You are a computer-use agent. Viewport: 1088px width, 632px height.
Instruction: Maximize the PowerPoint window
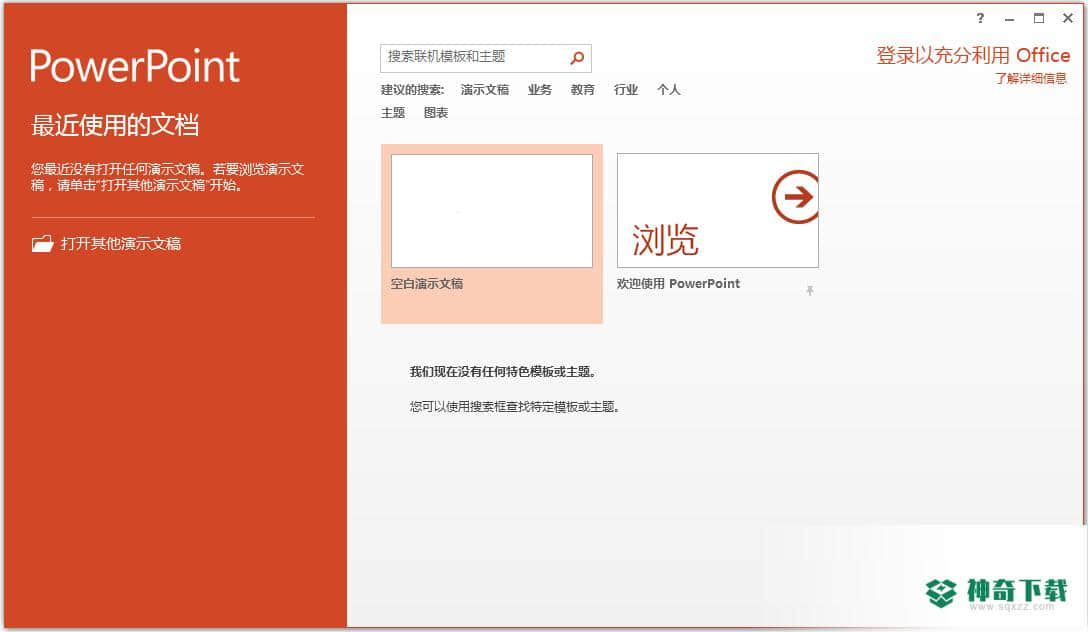tap(1039, 19)
